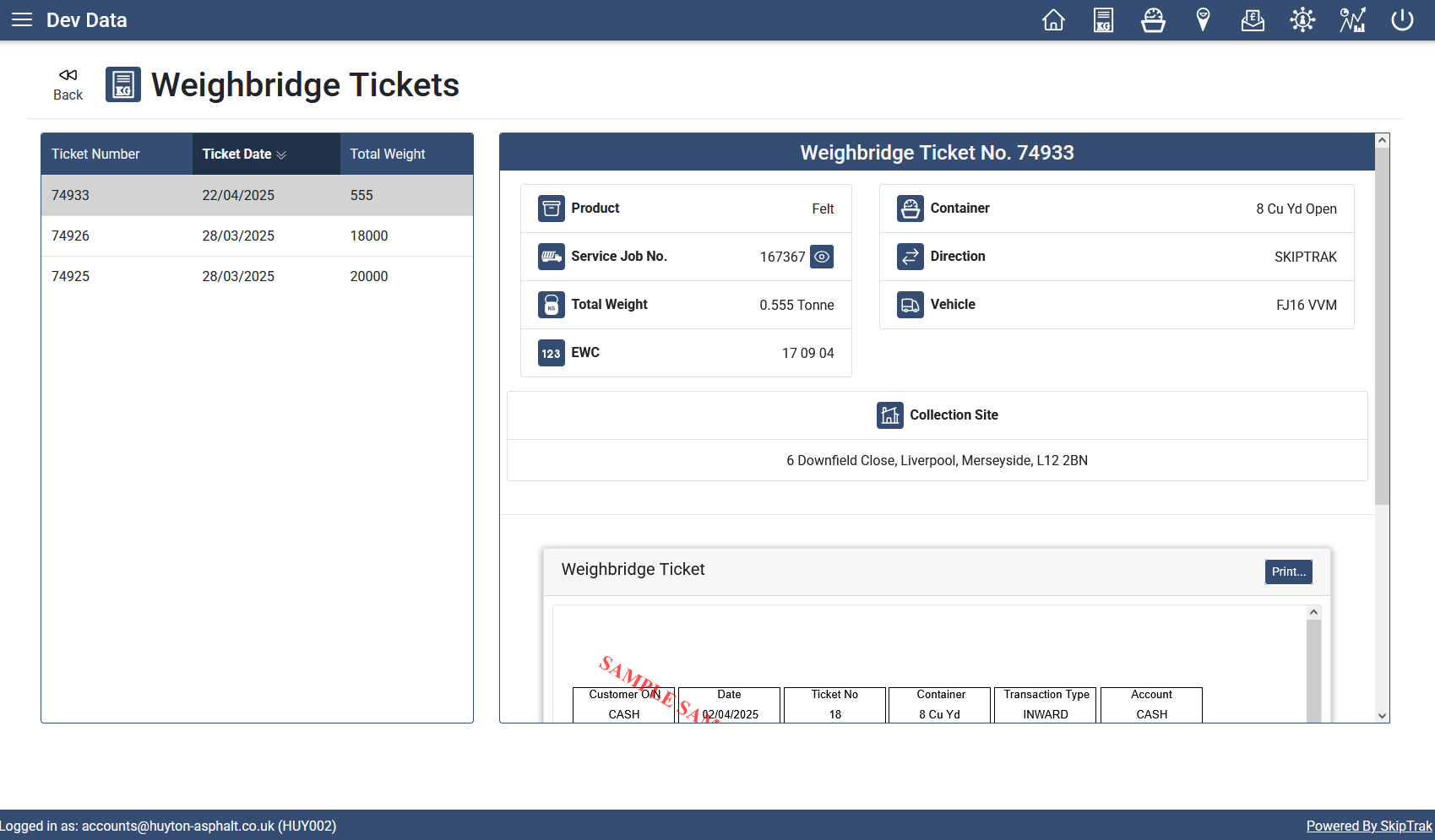Open the invoices mail icon
Viewport: 1435px width, 840px height.
pyautogui.click(x=1253, y=19)
